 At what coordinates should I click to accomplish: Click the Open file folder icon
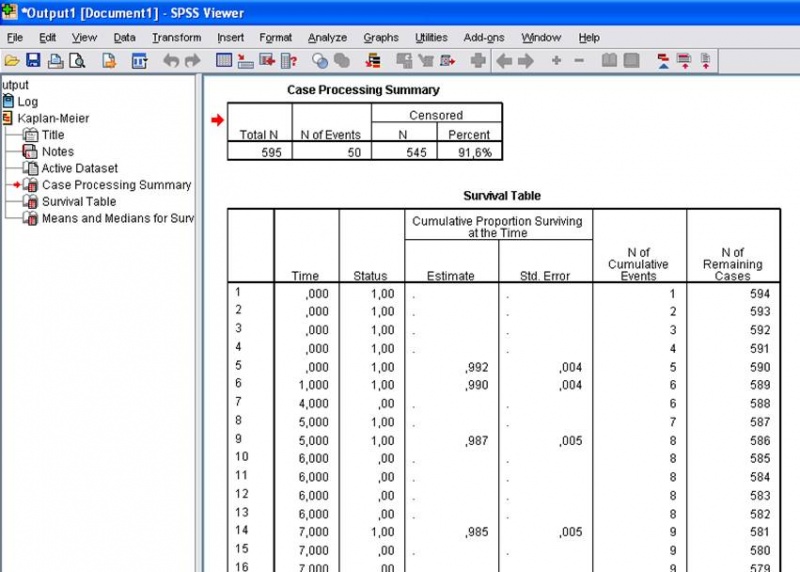[x=12, y=61]
